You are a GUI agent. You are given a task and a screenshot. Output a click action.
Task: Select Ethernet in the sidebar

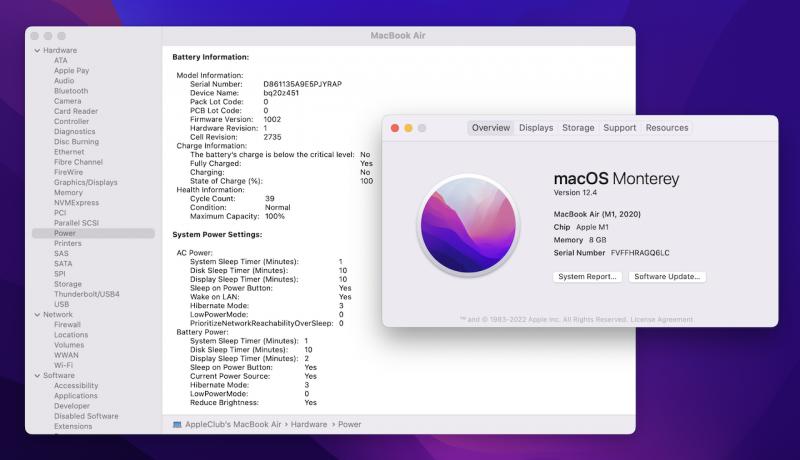click(x=69, y=152)
